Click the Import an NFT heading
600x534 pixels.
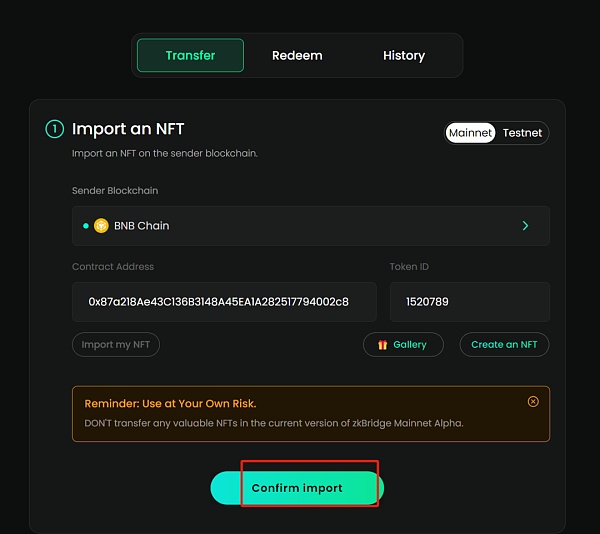click(128, 129)
